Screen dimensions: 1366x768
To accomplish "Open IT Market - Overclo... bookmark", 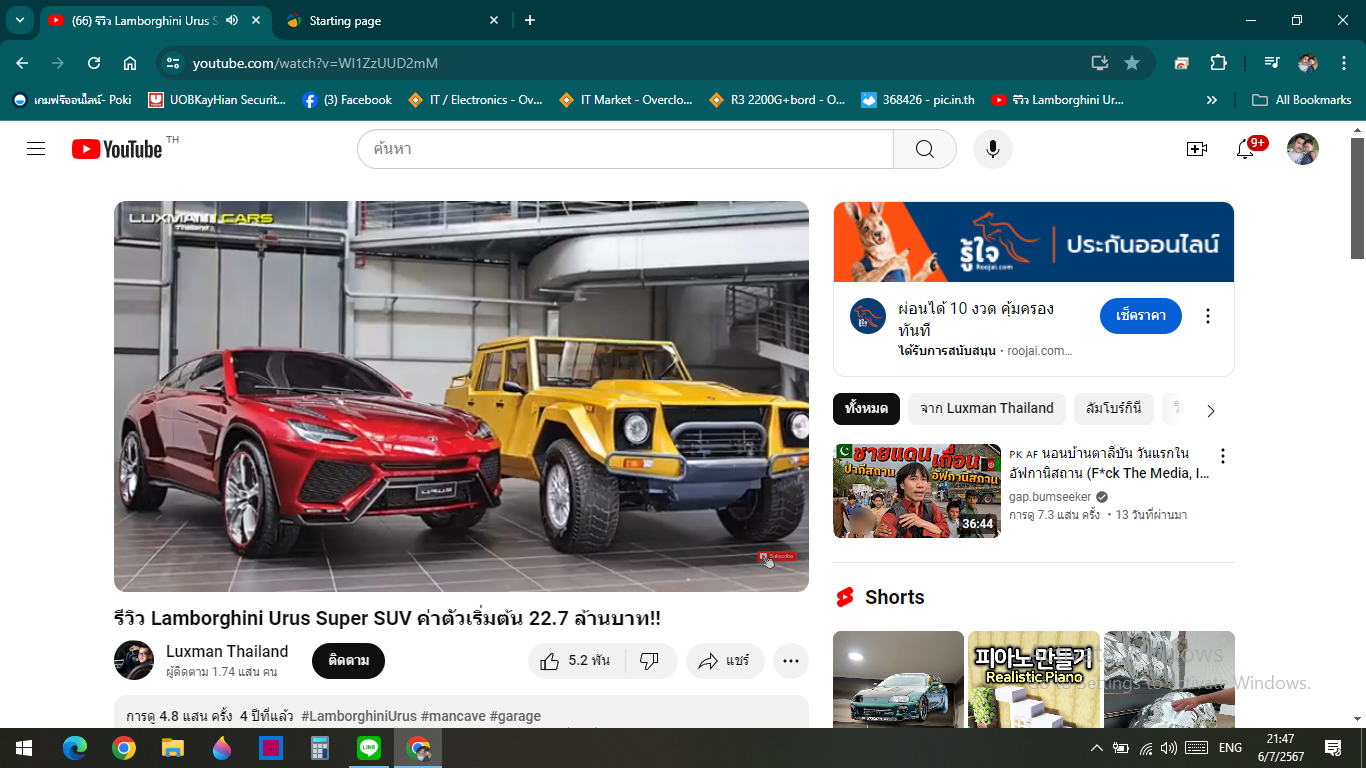I will 625,100.
